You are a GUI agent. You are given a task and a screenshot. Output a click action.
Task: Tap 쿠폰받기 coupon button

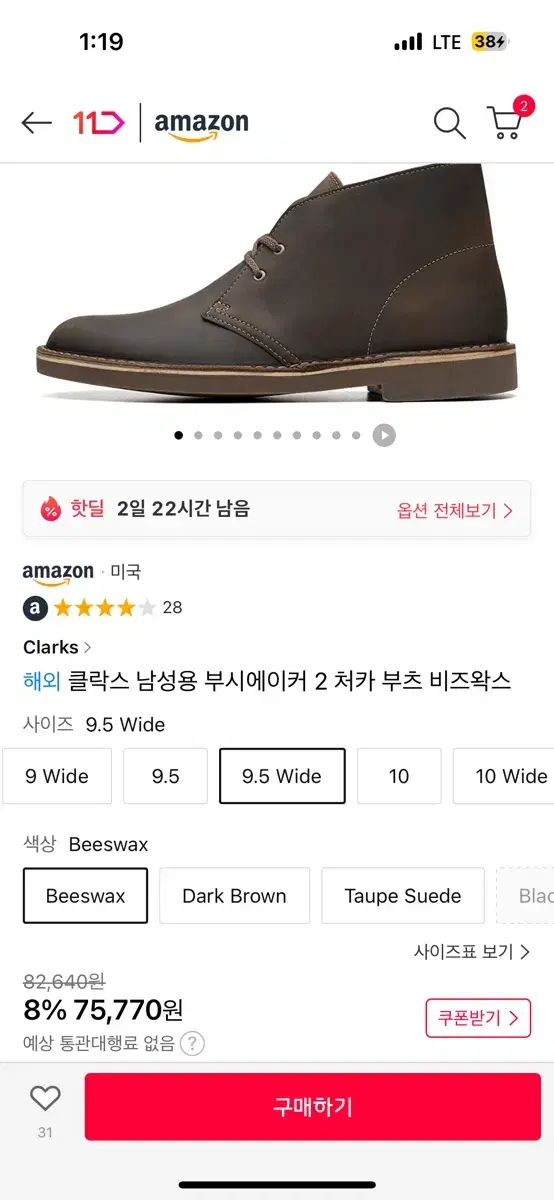coord(478,1019)
